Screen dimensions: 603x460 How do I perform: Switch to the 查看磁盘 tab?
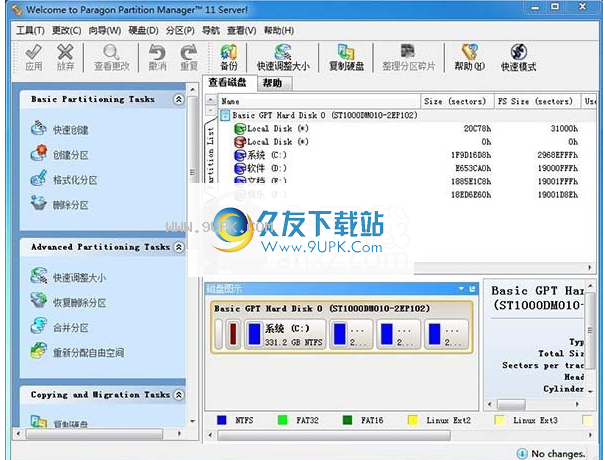[228, 82]
